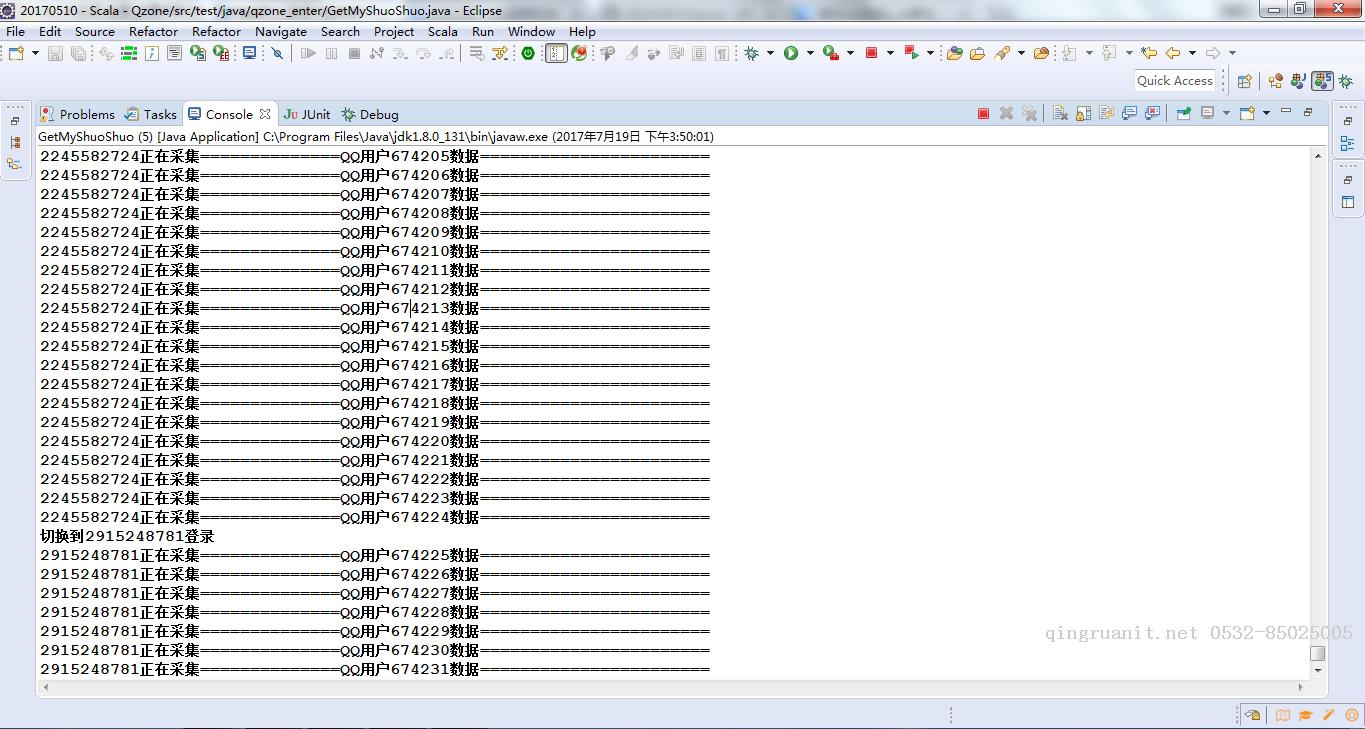
Task: Click the Quick Access search field
Action: pos(1175,81)
